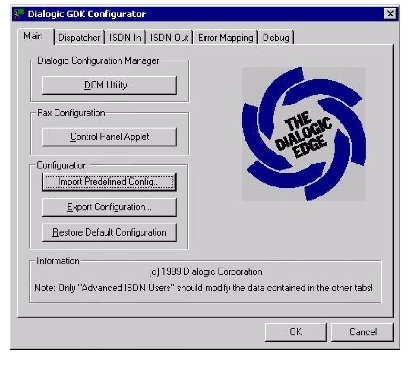This screenshot has width=411, height=388.
Task: Confirm with the OK button
Action: tap(296, 332)
